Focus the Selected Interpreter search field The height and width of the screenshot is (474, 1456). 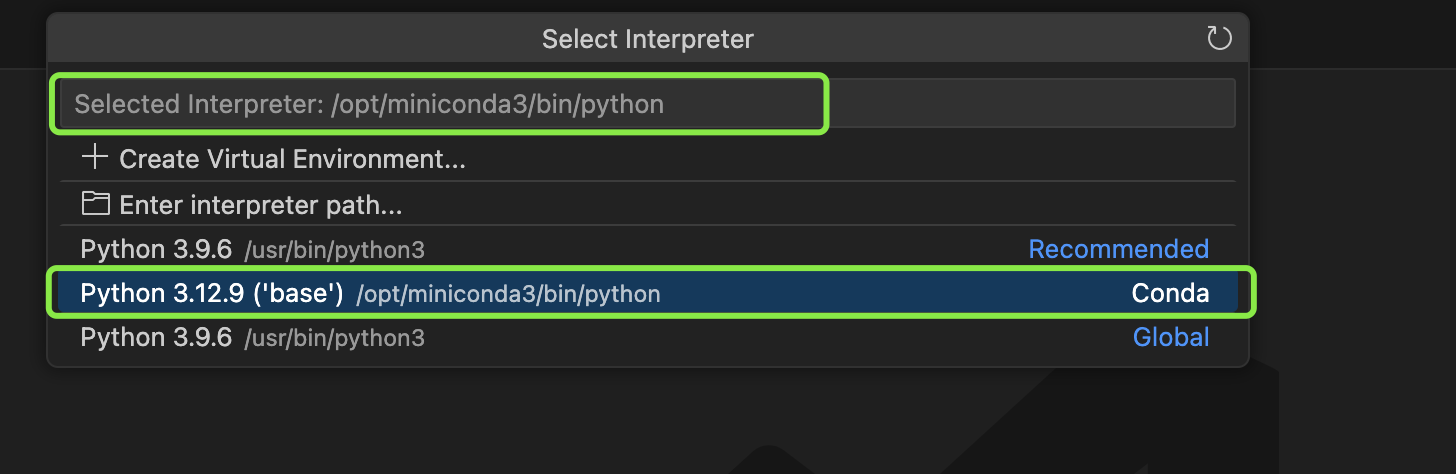click(x=647, y=104)
